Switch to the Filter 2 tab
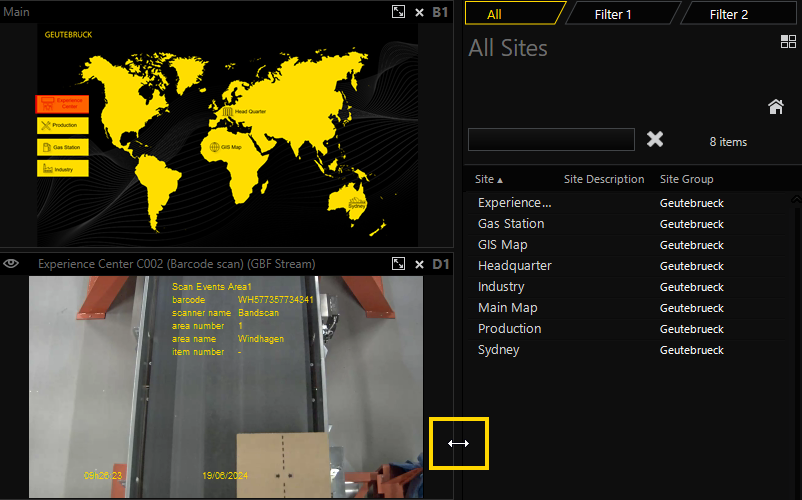Screen dimensions: 802x500 click(729, 14)
